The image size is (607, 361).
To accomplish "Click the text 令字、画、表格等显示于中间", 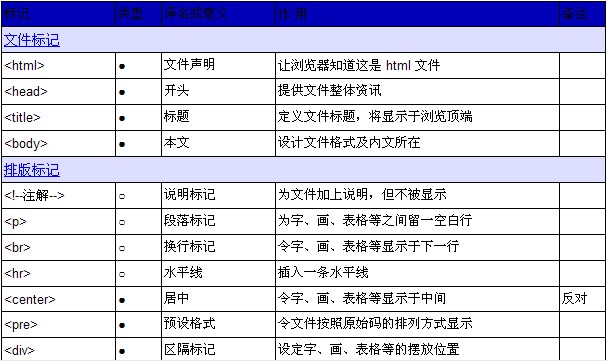I will pyautogui.click(x=362, y=298).
